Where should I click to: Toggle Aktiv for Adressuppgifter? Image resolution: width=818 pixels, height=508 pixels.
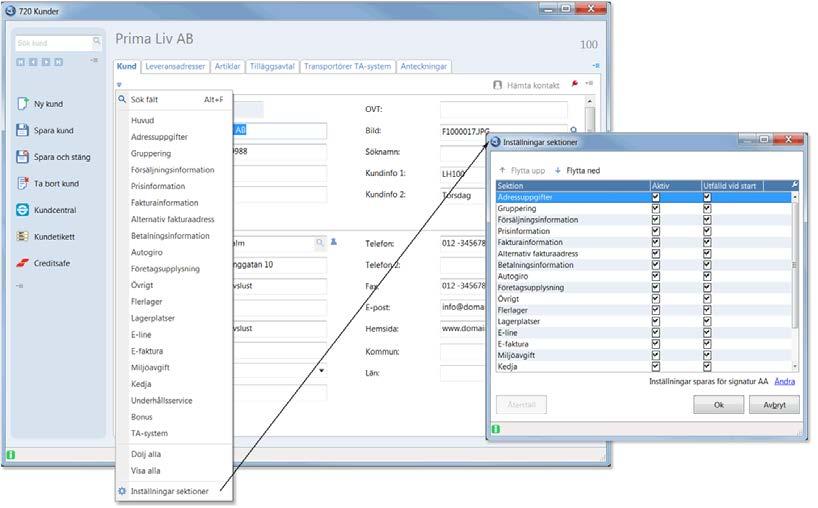[x=656, y=197]
